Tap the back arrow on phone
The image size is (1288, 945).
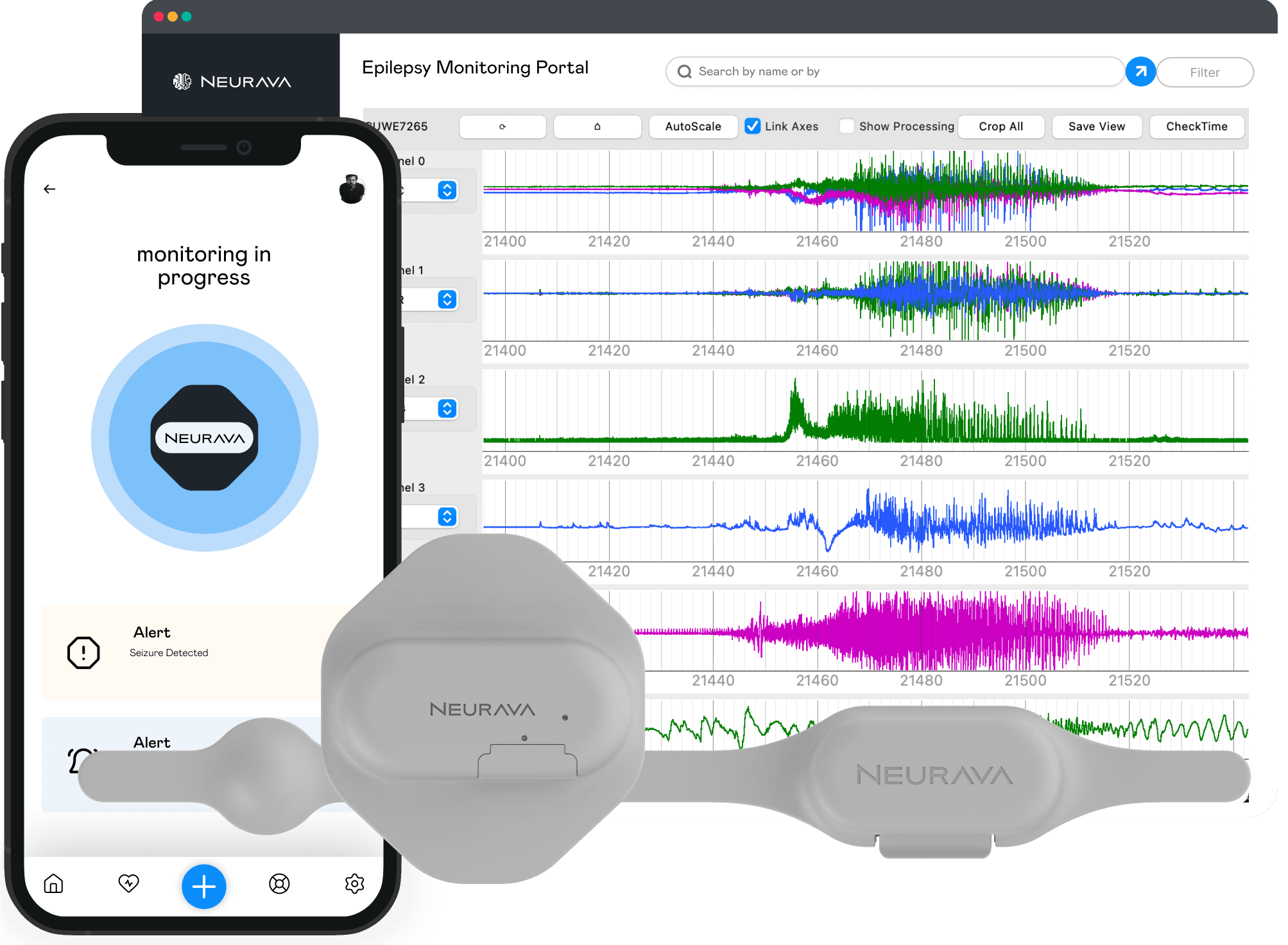tap(49, 189)
